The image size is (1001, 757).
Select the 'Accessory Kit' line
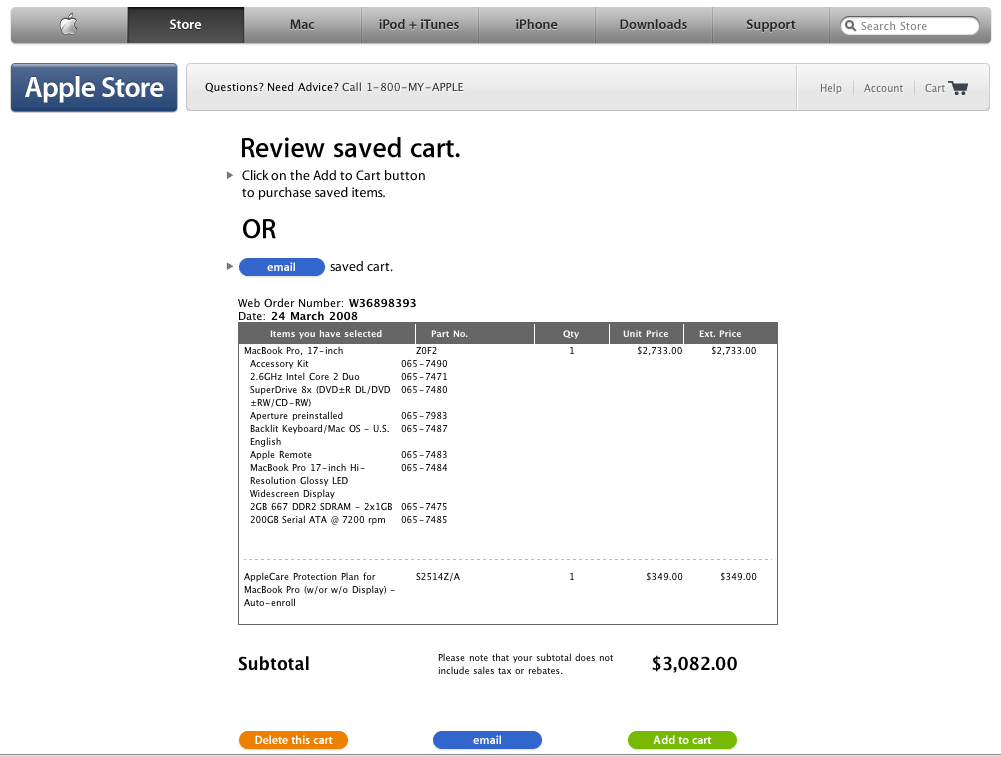(x=279, y=364)
